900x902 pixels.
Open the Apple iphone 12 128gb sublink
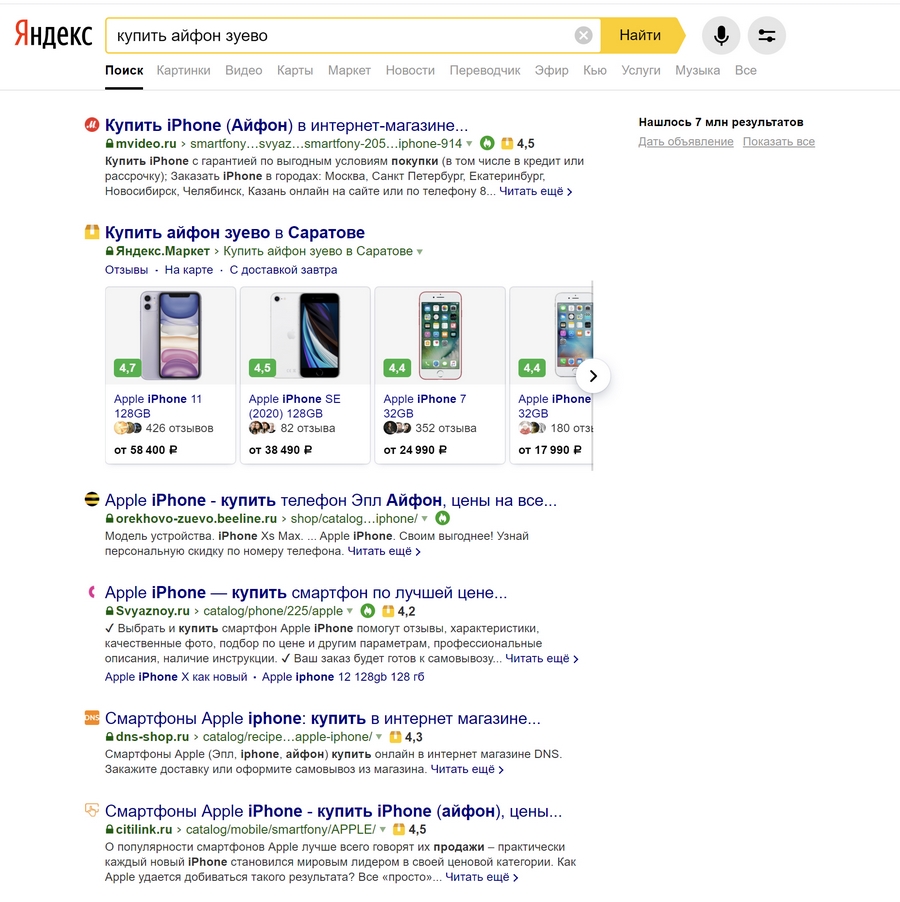coord(343,676)
